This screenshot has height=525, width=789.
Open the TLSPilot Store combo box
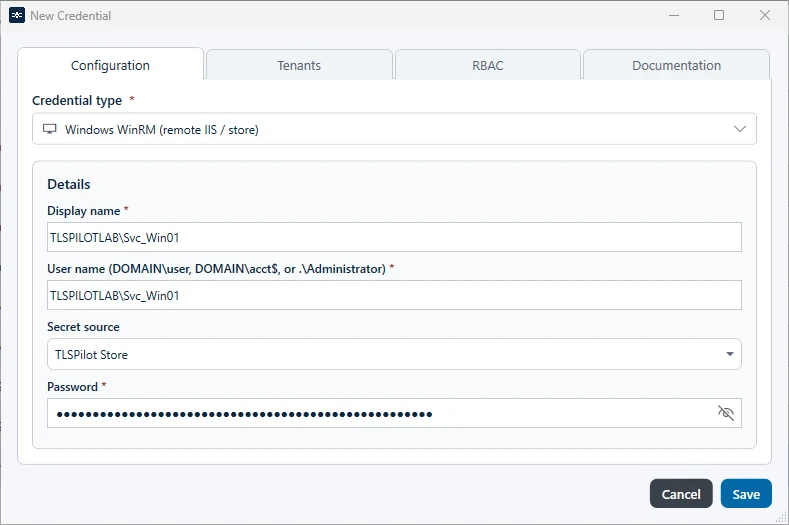(x=394, y=354)
